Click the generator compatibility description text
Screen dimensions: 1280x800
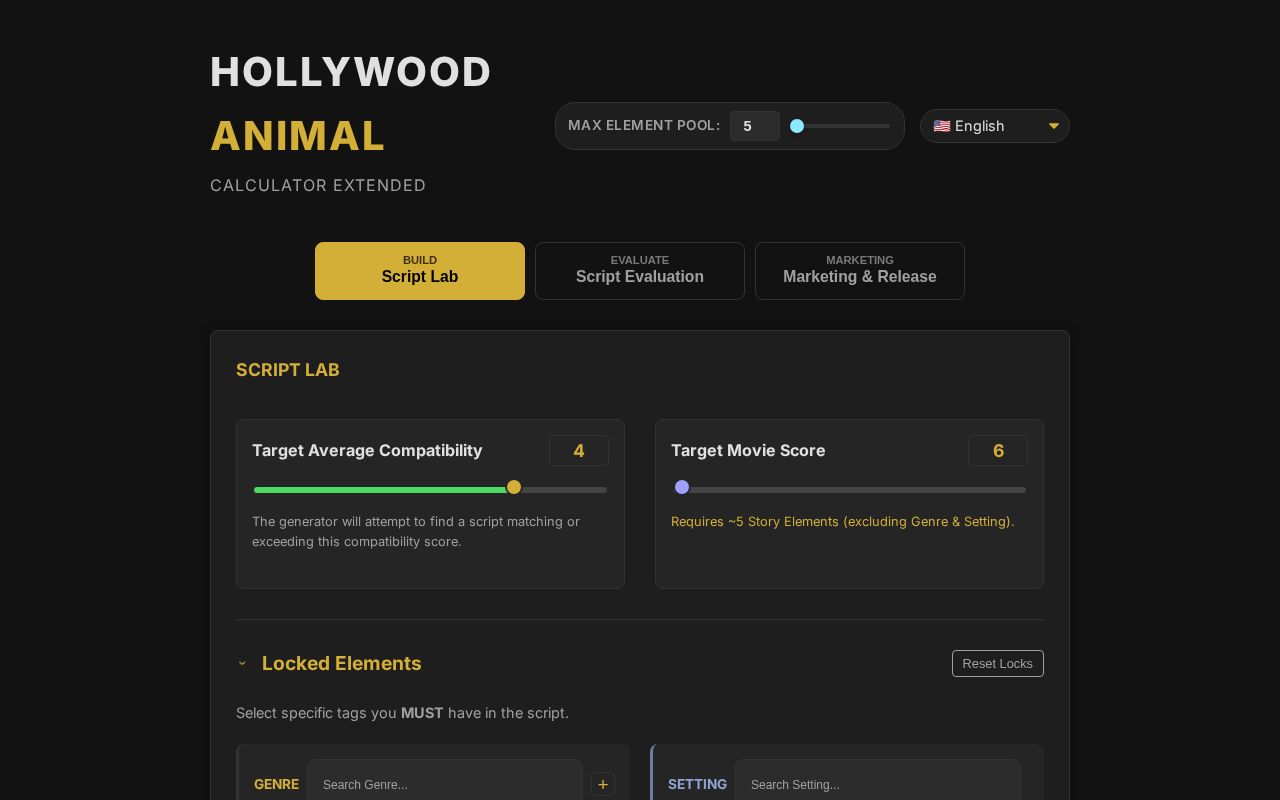416,531
